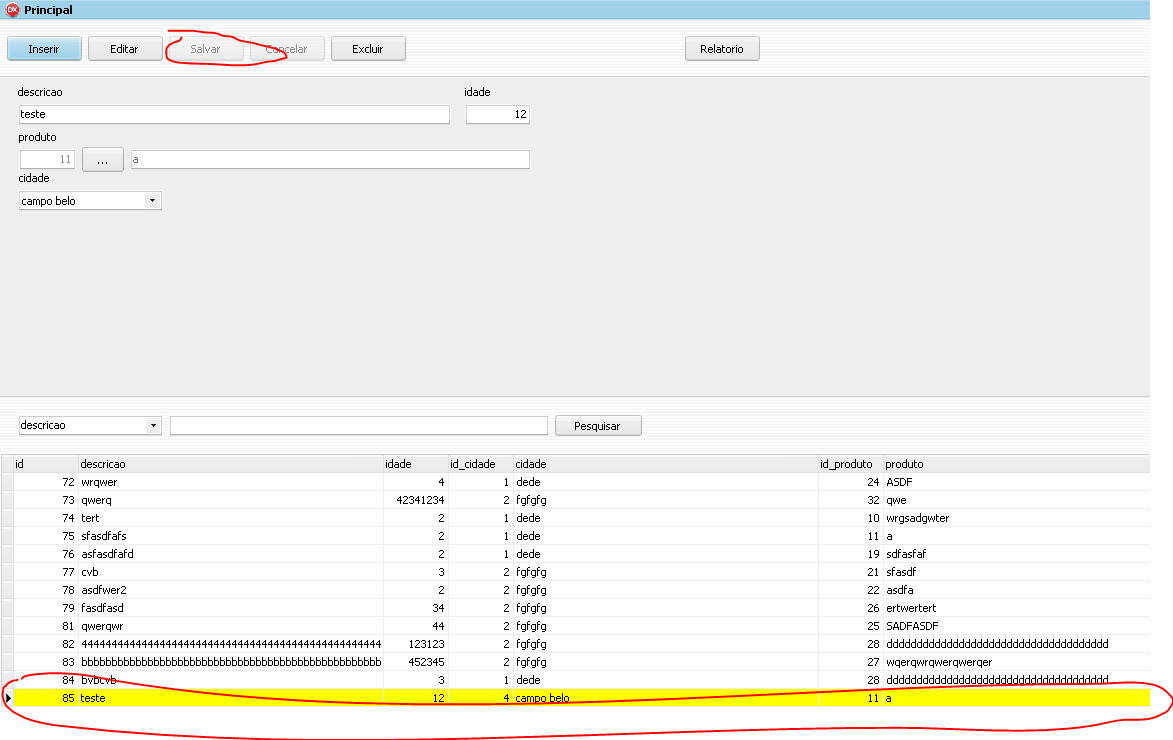
Task: Open the cidade dropdown showing campo belo
Action: click(x=89, y=200)
